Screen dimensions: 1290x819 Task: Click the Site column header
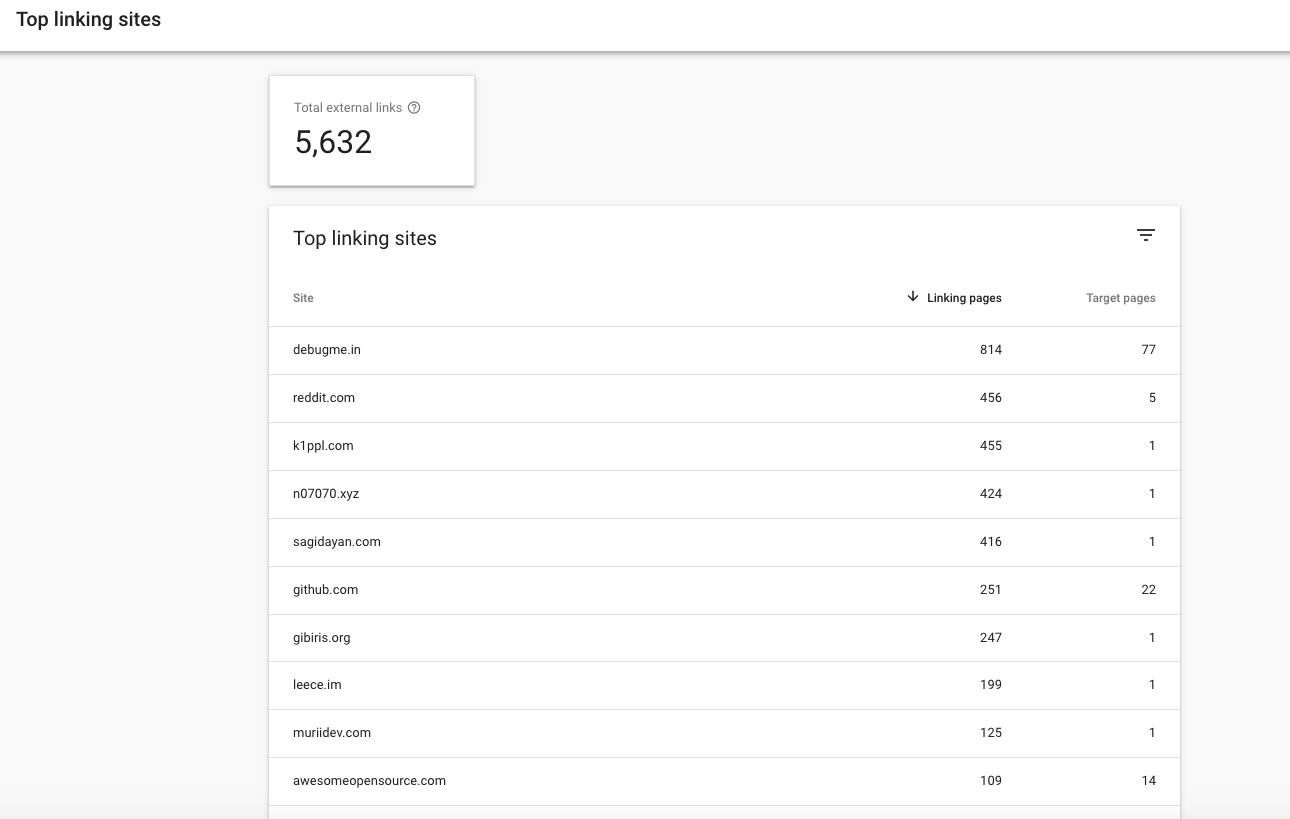click(303, 298)
